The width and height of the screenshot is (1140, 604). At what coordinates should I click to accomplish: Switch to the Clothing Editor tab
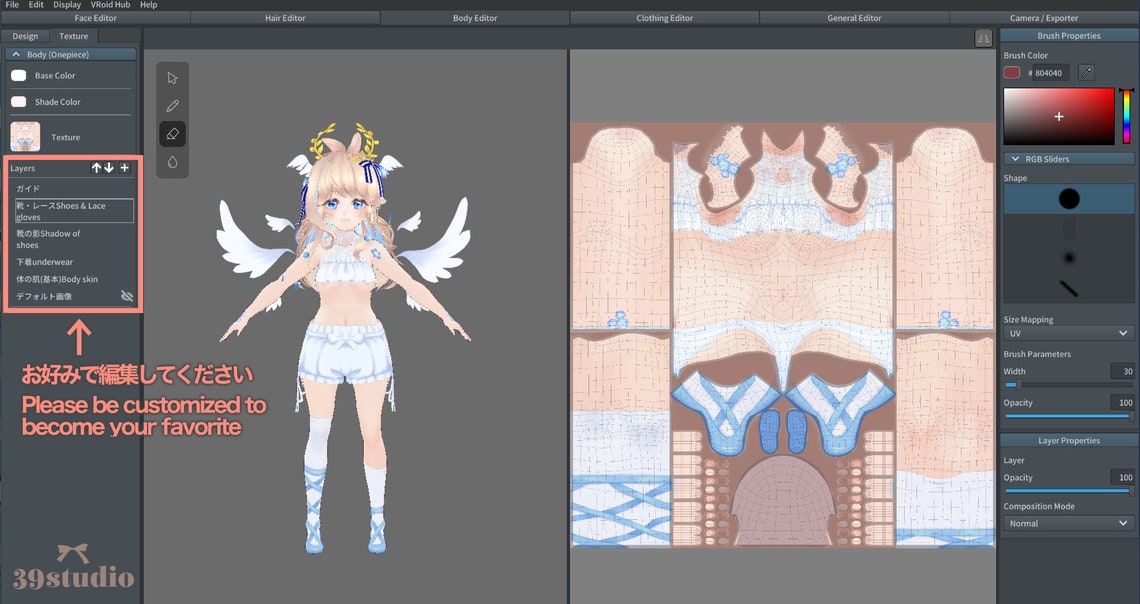click(665, 17)
